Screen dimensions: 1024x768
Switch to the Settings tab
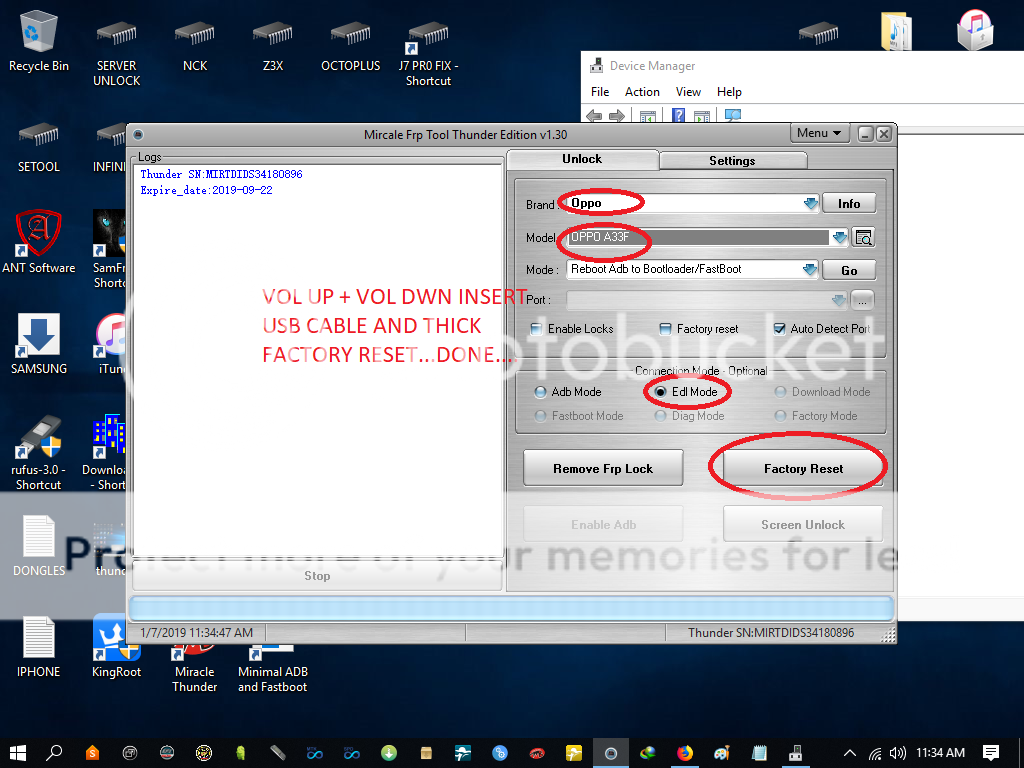tap(732, 161)
